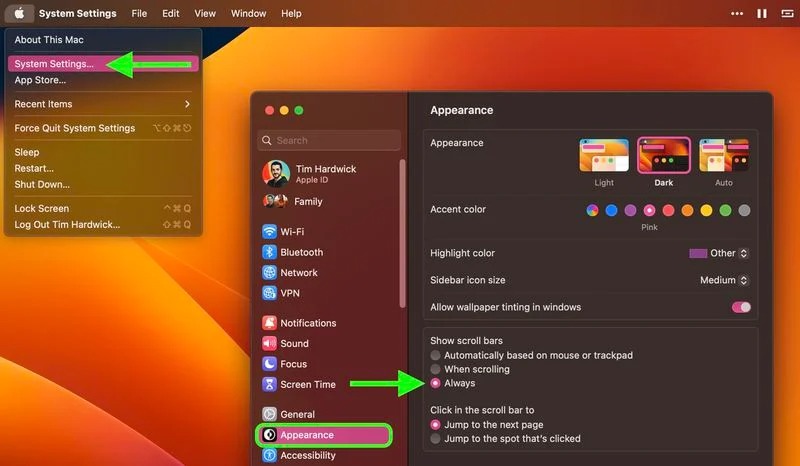
Task: Click the search magnifier icon
Action: pyautogui.click(x=267, y=140)
